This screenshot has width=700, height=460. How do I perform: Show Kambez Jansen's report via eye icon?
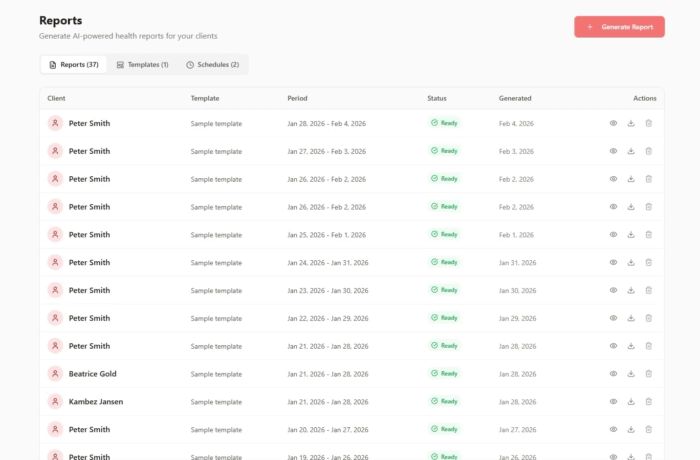click(613, 401)
